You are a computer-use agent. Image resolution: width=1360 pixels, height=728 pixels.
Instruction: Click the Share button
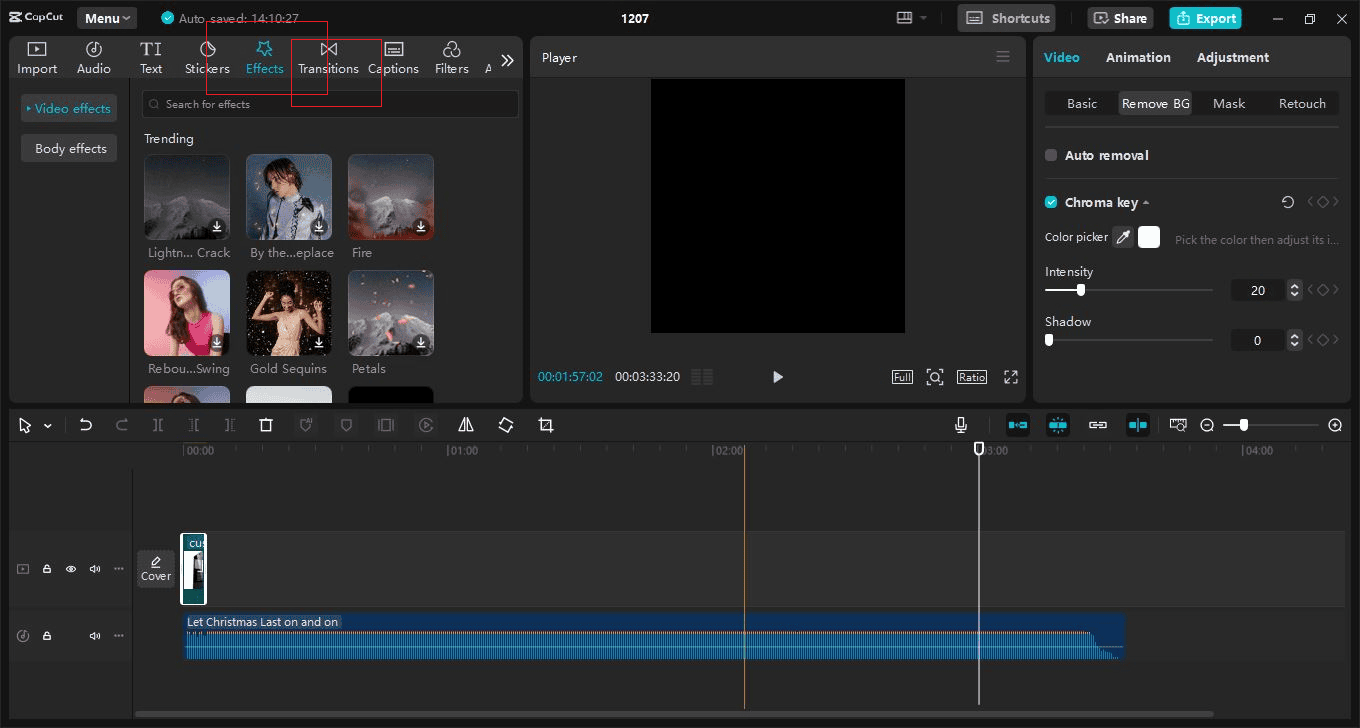click(1120, 18)
